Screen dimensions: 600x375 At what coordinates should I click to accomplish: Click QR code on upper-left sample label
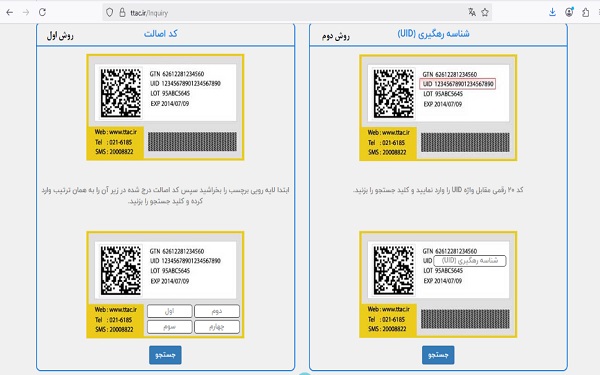click(x=121, y=93)
